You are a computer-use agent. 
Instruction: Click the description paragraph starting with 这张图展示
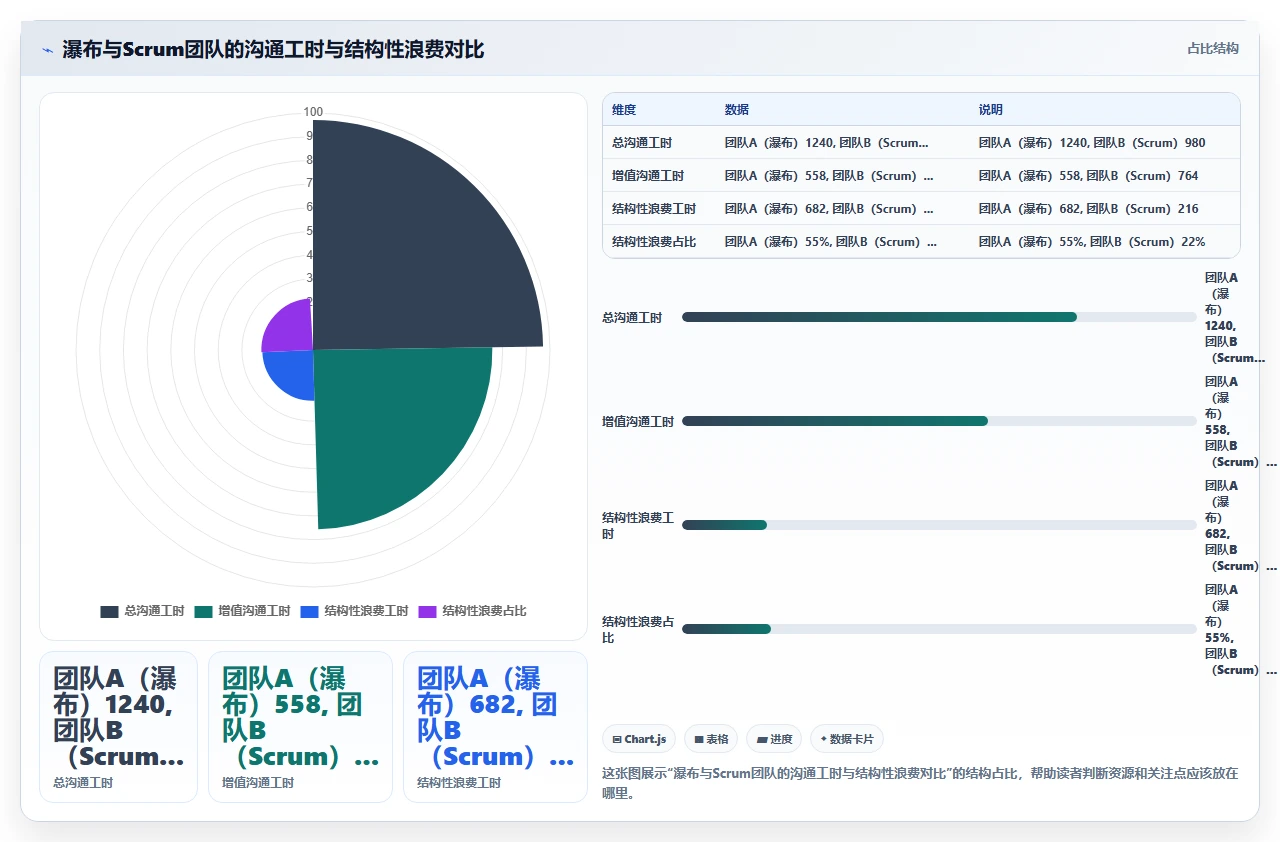pyautogui.click(x=920, y=783)
